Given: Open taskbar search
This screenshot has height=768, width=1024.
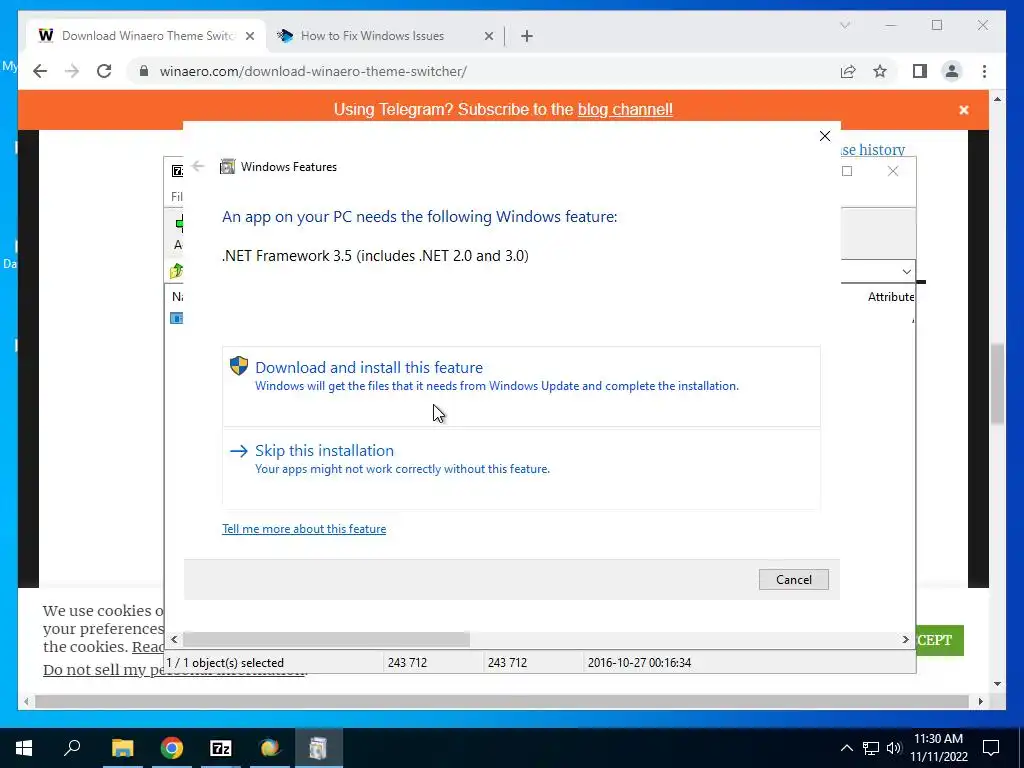Looking at the screenshot, I should [x=72, y=748].
